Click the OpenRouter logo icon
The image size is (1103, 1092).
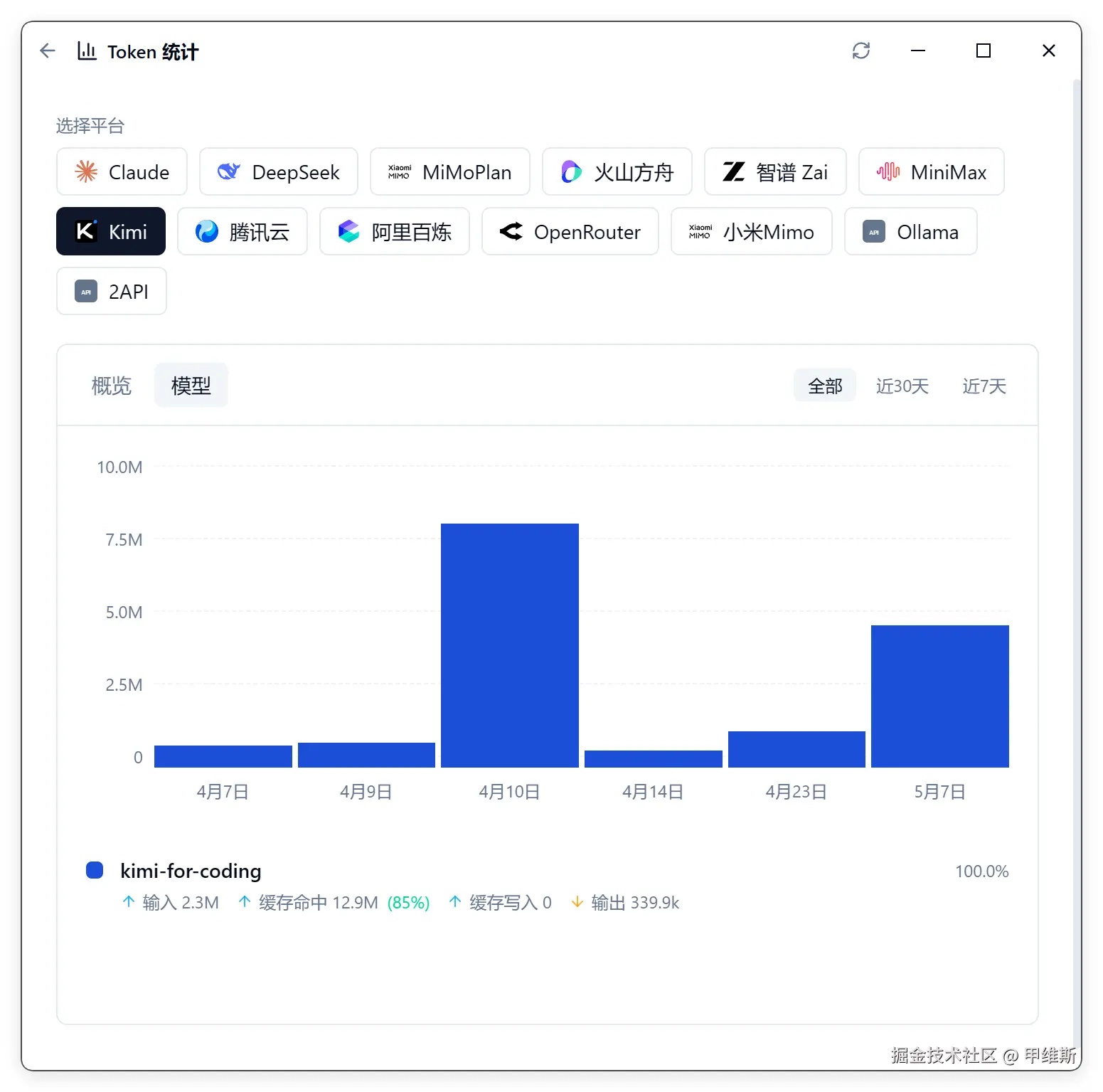click(511, 231)
